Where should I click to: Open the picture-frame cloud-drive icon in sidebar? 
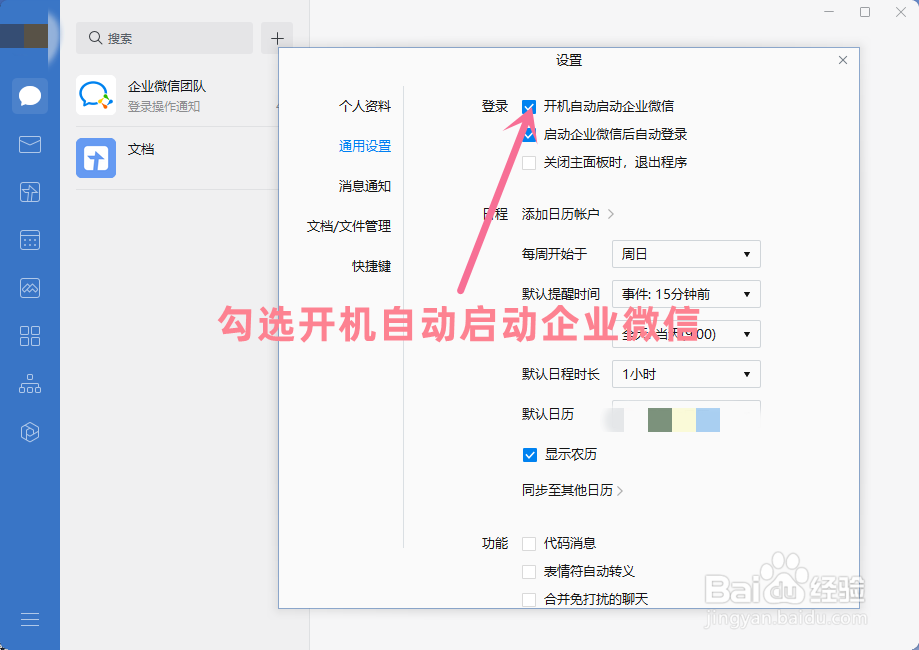(x=30, y=288)
